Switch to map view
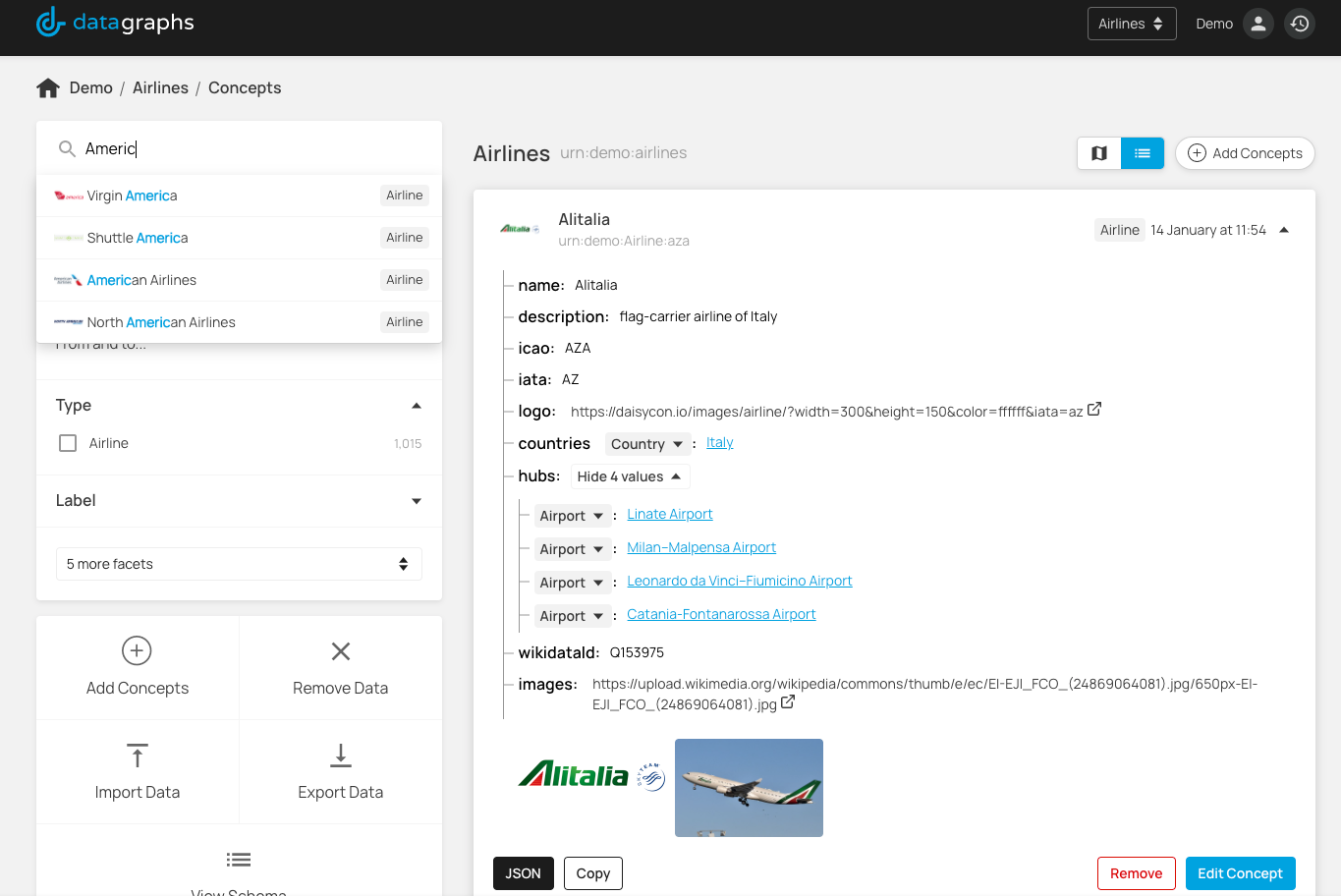Image resolution: width=1341 pixels, height=896 pixels. click(1099, 153)
